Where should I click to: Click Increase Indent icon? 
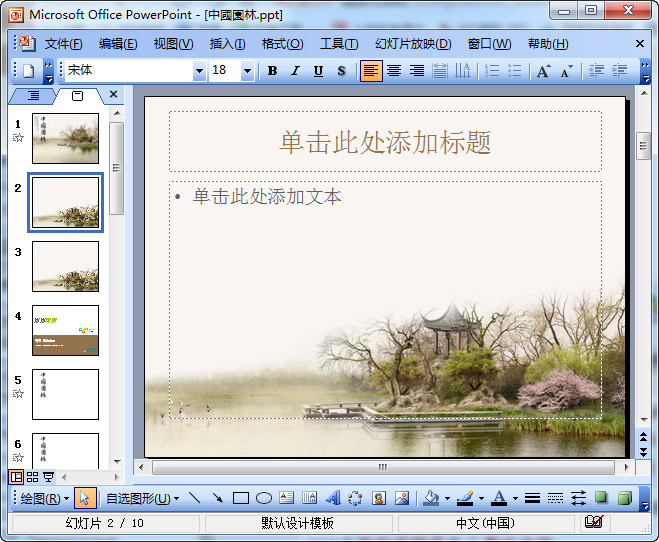[x=619, y=71]
